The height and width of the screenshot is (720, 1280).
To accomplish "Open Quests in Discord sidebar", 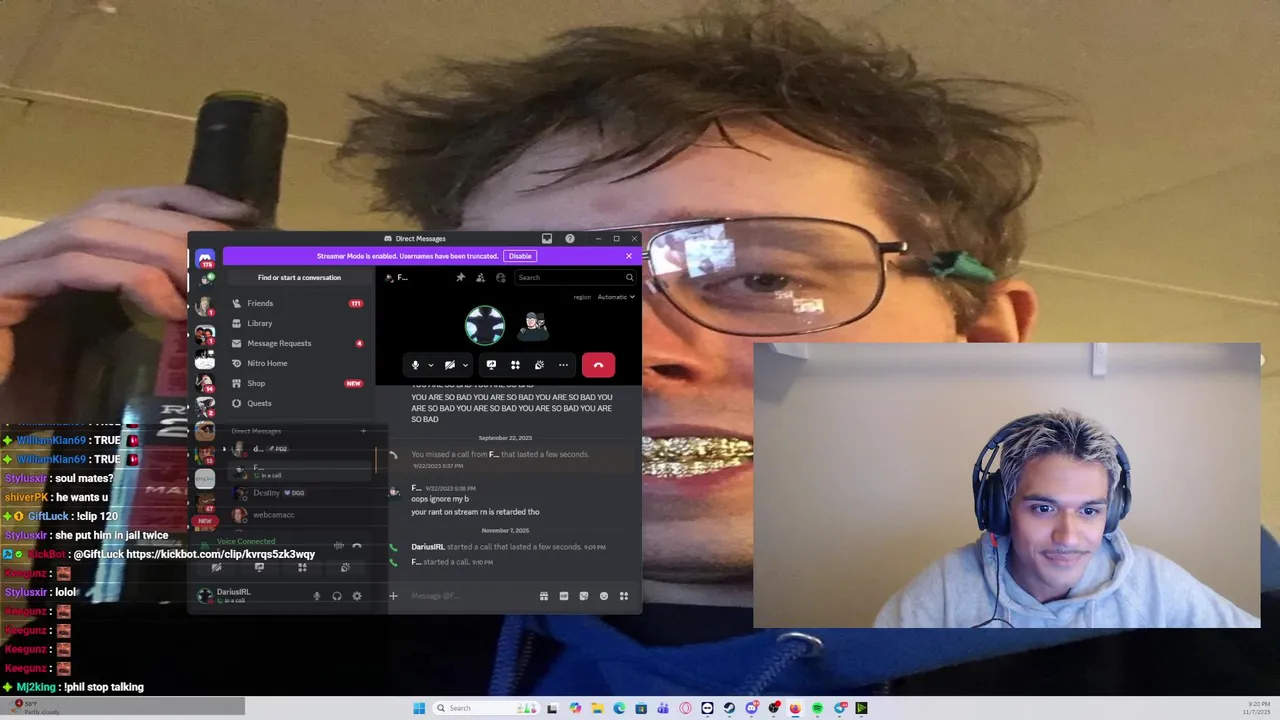I will 297,403.
